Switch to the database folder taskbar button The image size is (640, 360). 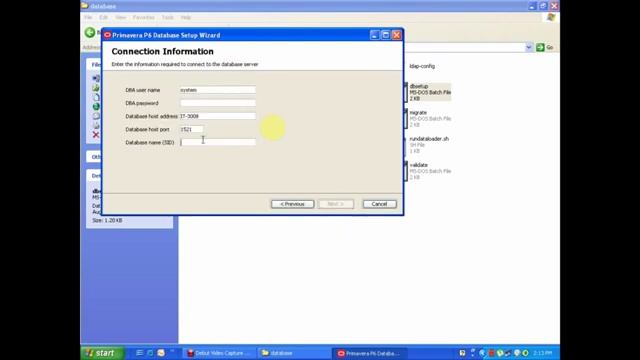tap(294, 353)
